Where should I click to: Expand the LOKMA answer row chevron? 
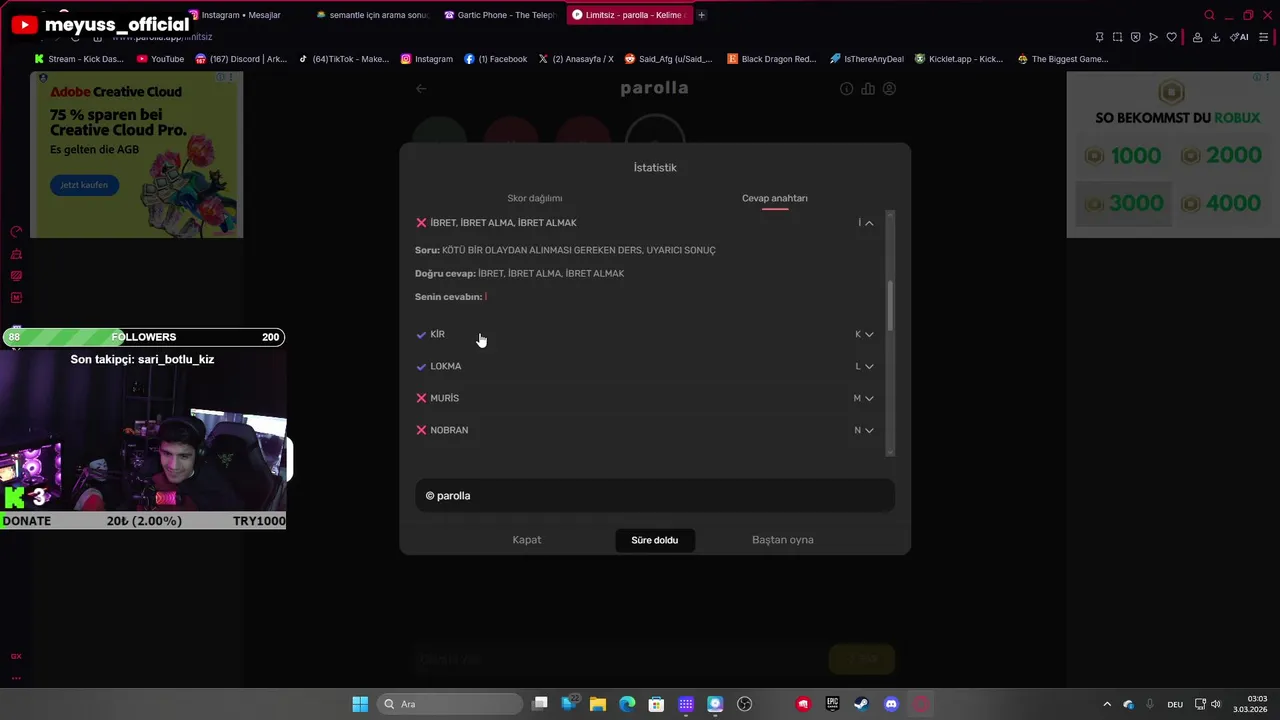869,367
